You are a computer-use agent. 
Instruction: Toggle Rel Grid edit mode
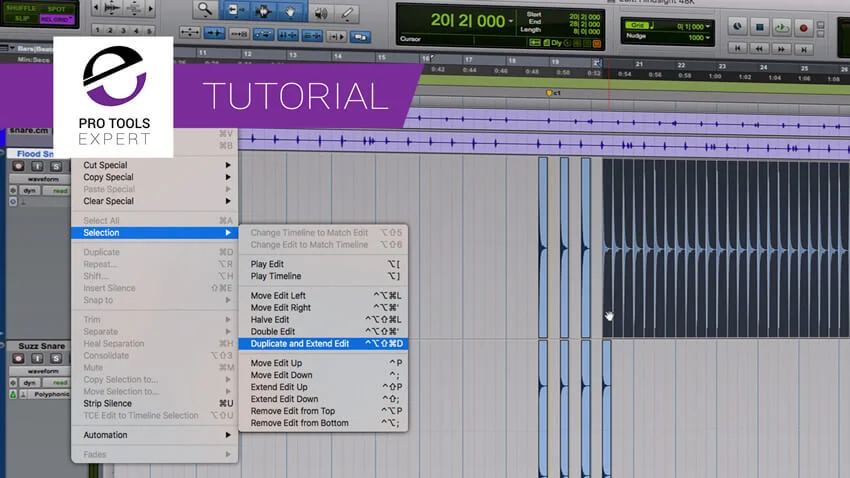pos(57,20)
